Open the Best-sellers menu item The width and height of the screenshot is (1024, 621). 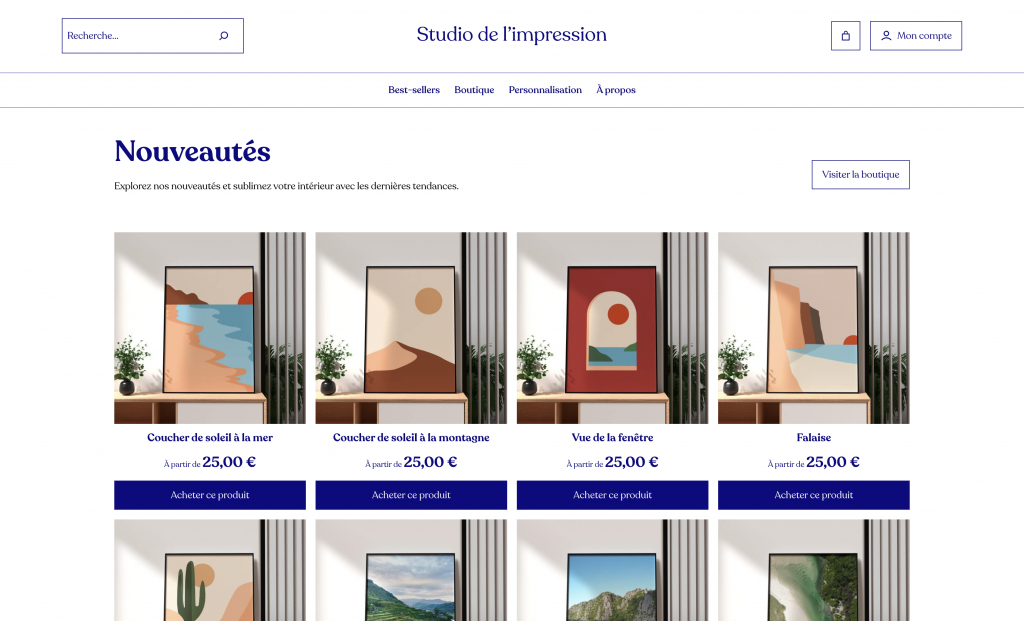tap(414, 90)
